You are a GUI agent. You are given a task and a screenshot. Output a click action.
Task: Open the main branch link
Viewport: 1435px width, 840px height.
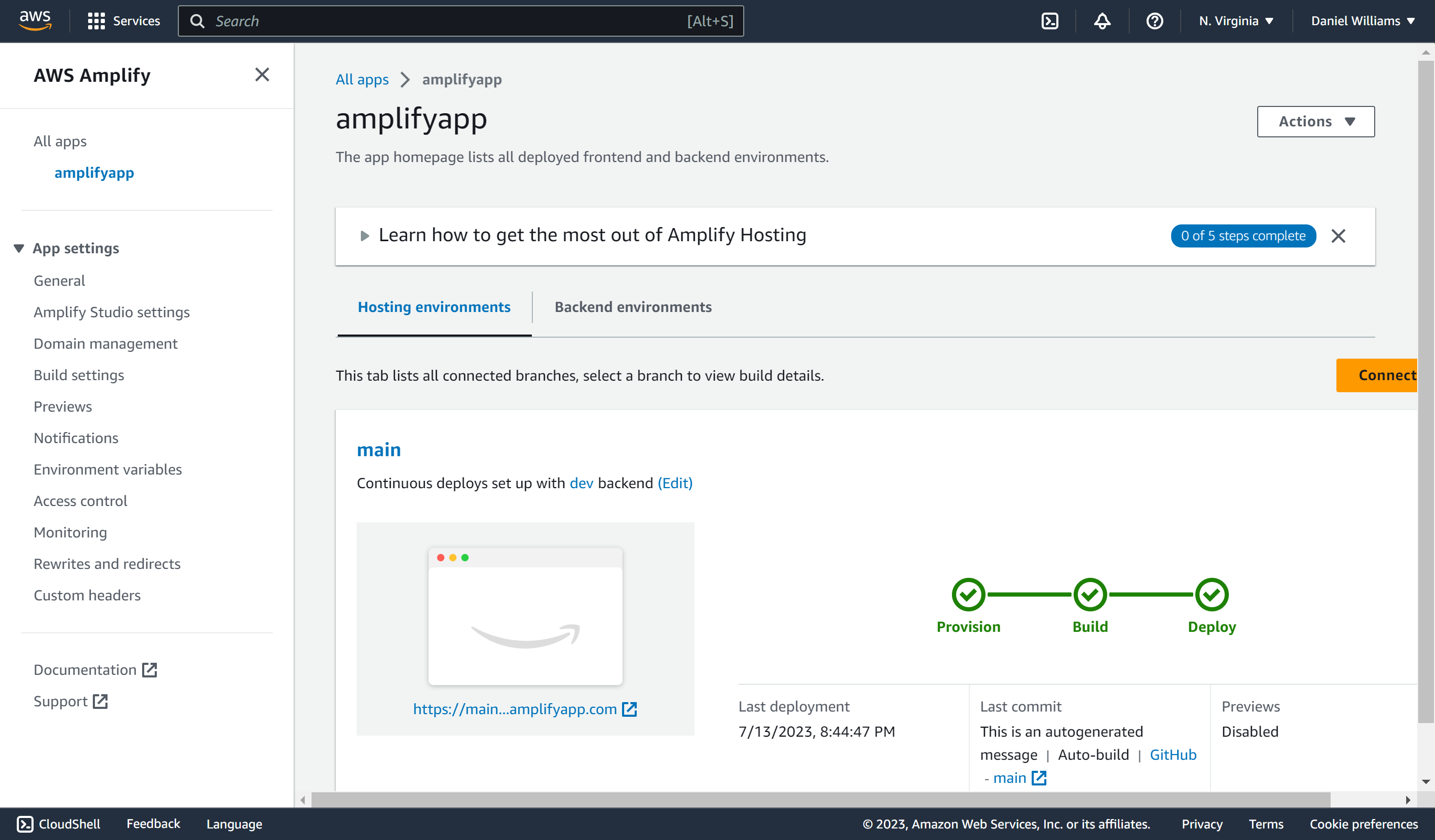coord(379,449)
